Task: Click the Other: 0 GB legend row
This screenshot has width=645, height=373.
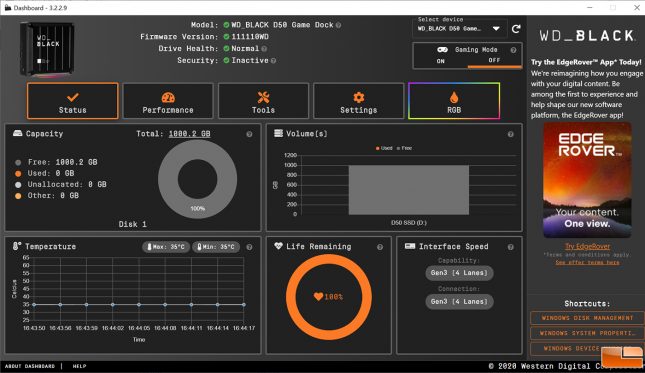Action: coord(47,196)
